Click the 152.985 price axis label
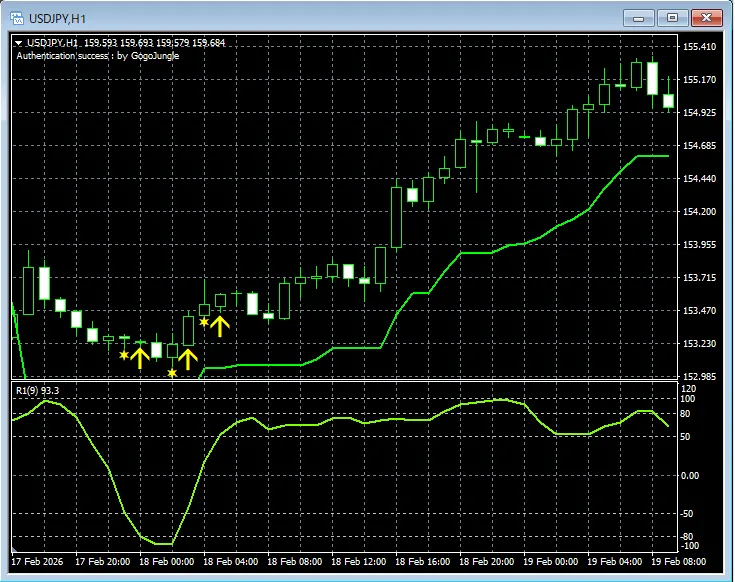735x582 pixels. [699, 376]
